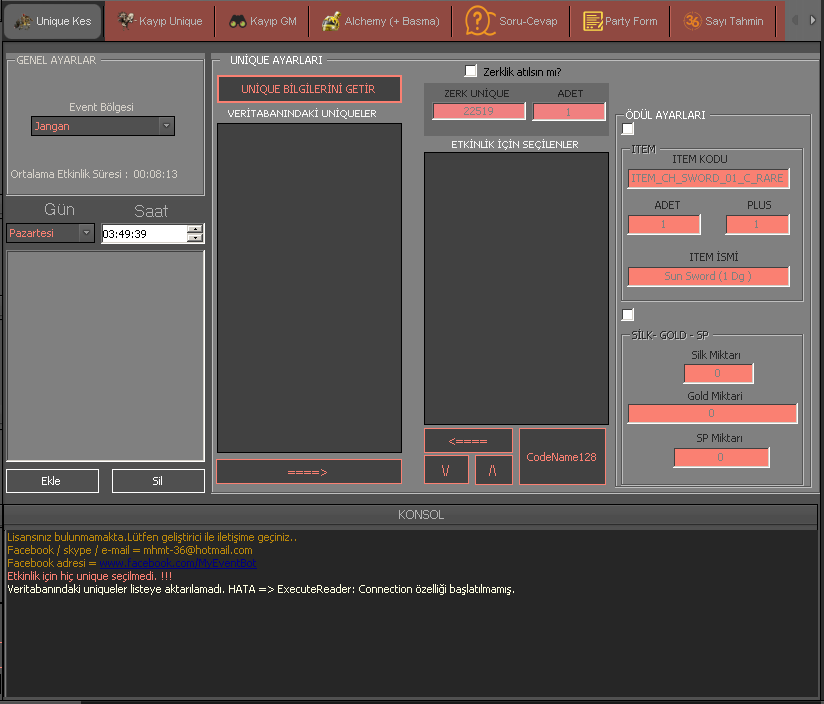Click the Silk Miktarı field
Image resolution: width=824 pixels, height=704 pixels.
click(718, 374)
